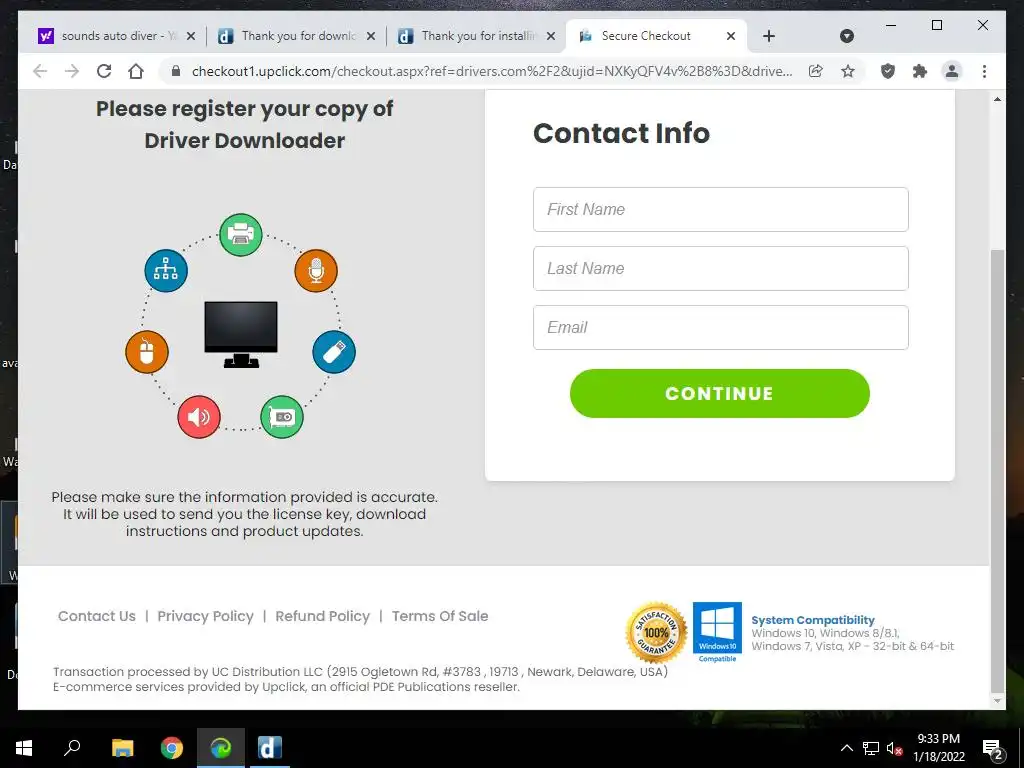Focus the First Name field

[720, 210]
